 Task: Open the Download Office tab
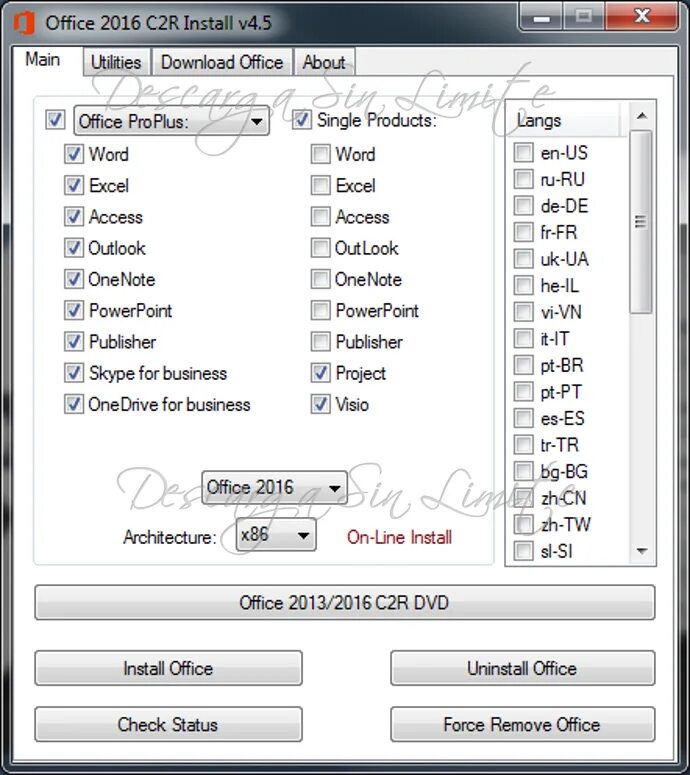(222, 62)
